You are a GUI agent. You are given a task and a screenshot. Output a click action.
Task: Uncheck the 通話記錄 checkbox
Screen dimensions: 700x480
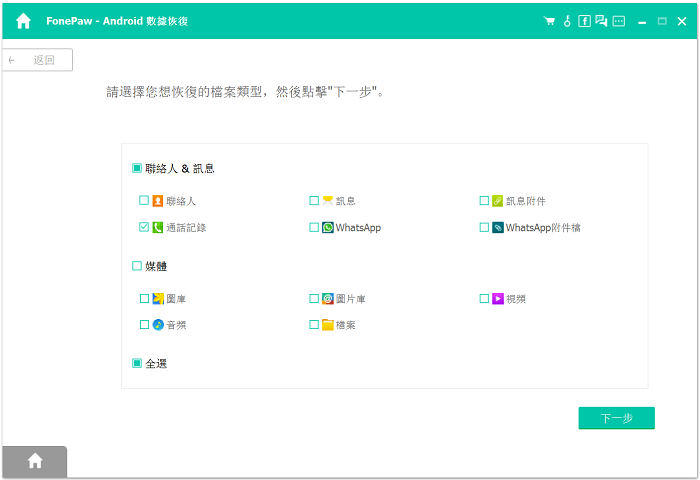pos(144,227)
